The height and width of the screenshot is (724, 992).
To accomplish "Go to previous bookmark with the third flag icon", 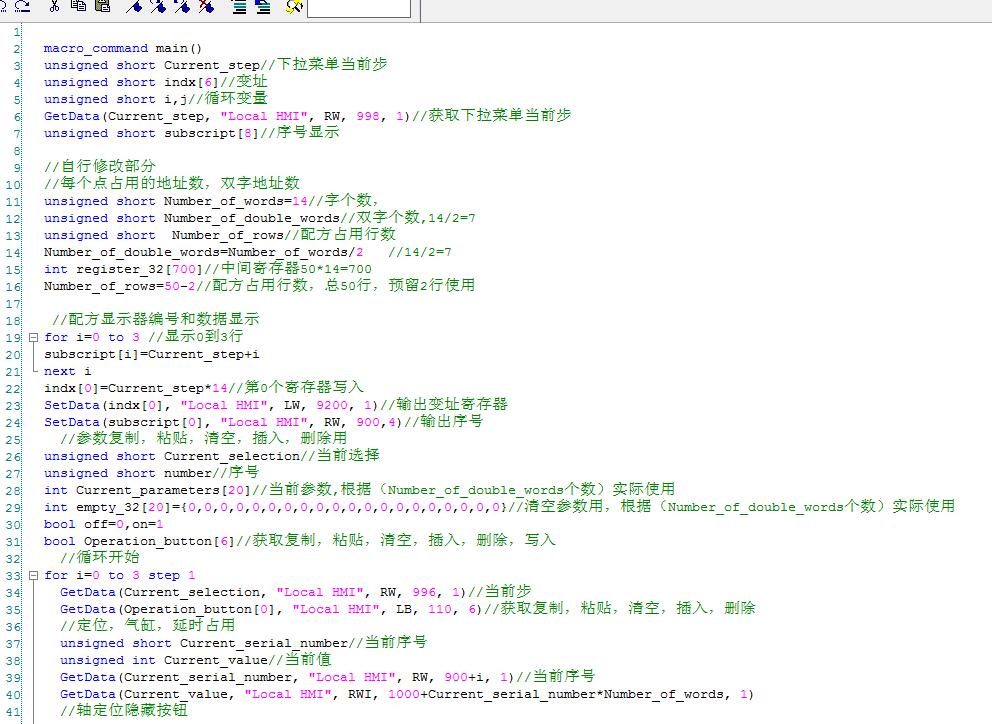I will (182, 7).
